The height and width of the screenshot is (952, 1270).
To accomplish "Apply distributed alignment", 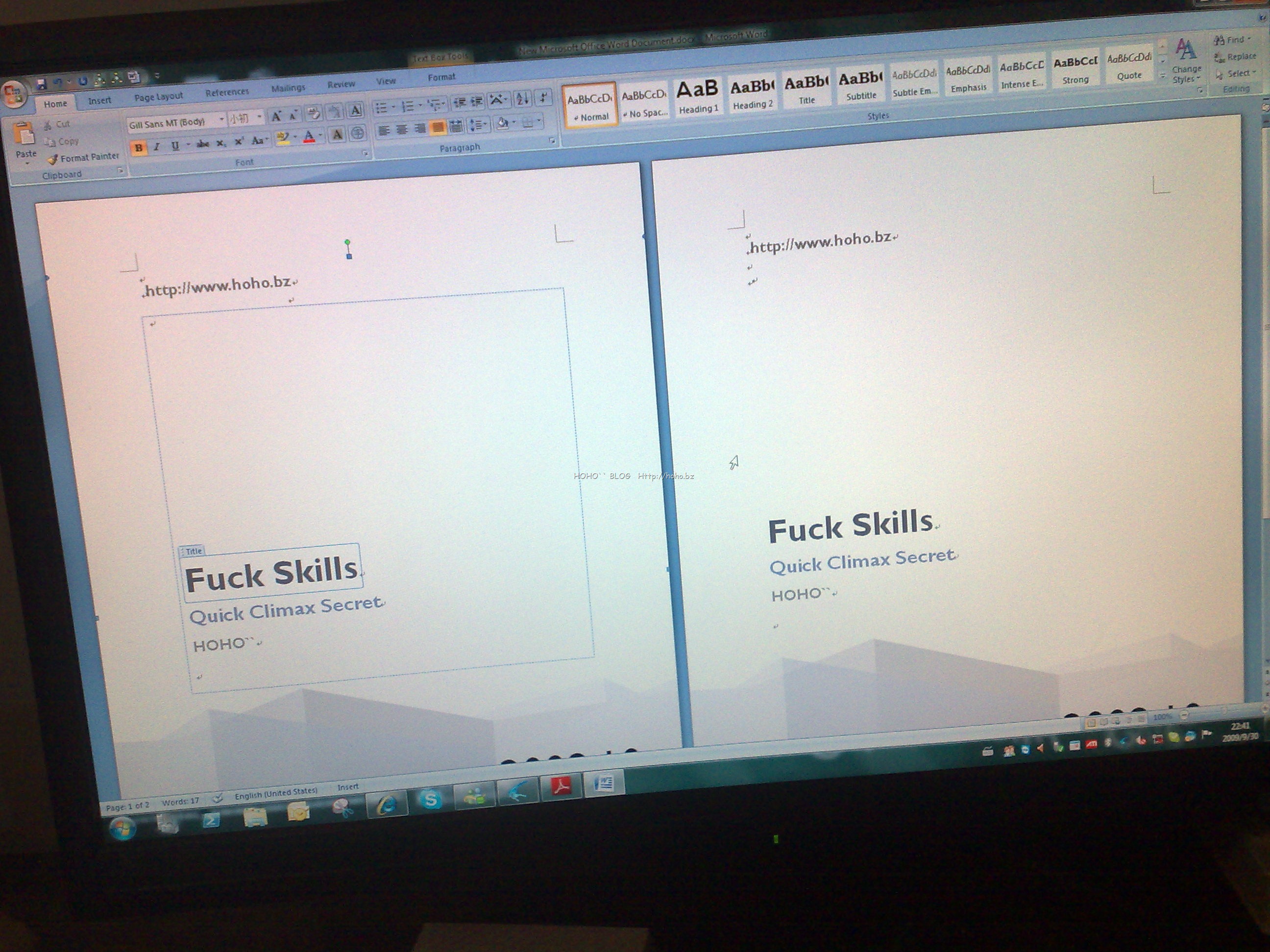I will [x=456, y=126].
